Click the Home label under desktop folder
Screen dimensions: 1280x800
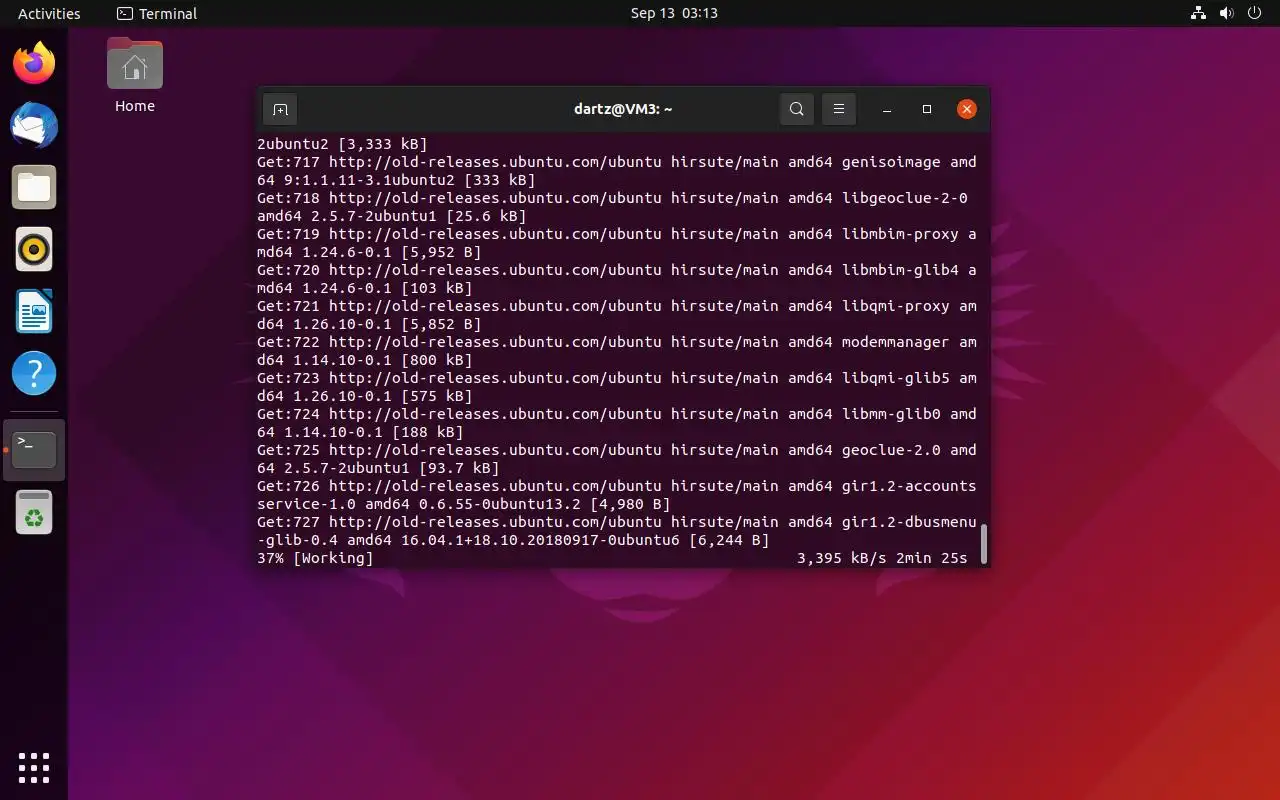pyautogui.click(x=135, y=106)
